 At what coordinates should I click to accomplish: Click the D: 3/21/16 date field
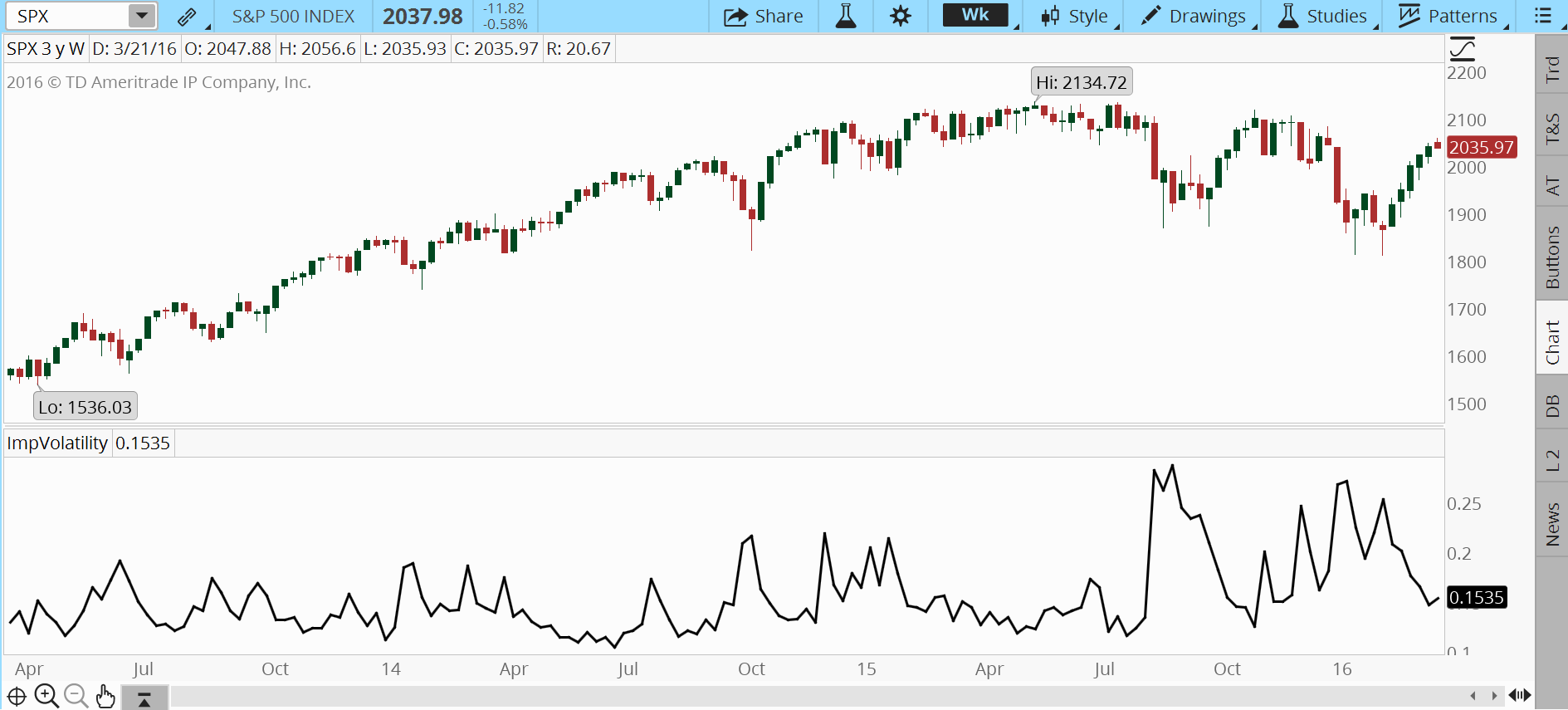tap(134, 48)
